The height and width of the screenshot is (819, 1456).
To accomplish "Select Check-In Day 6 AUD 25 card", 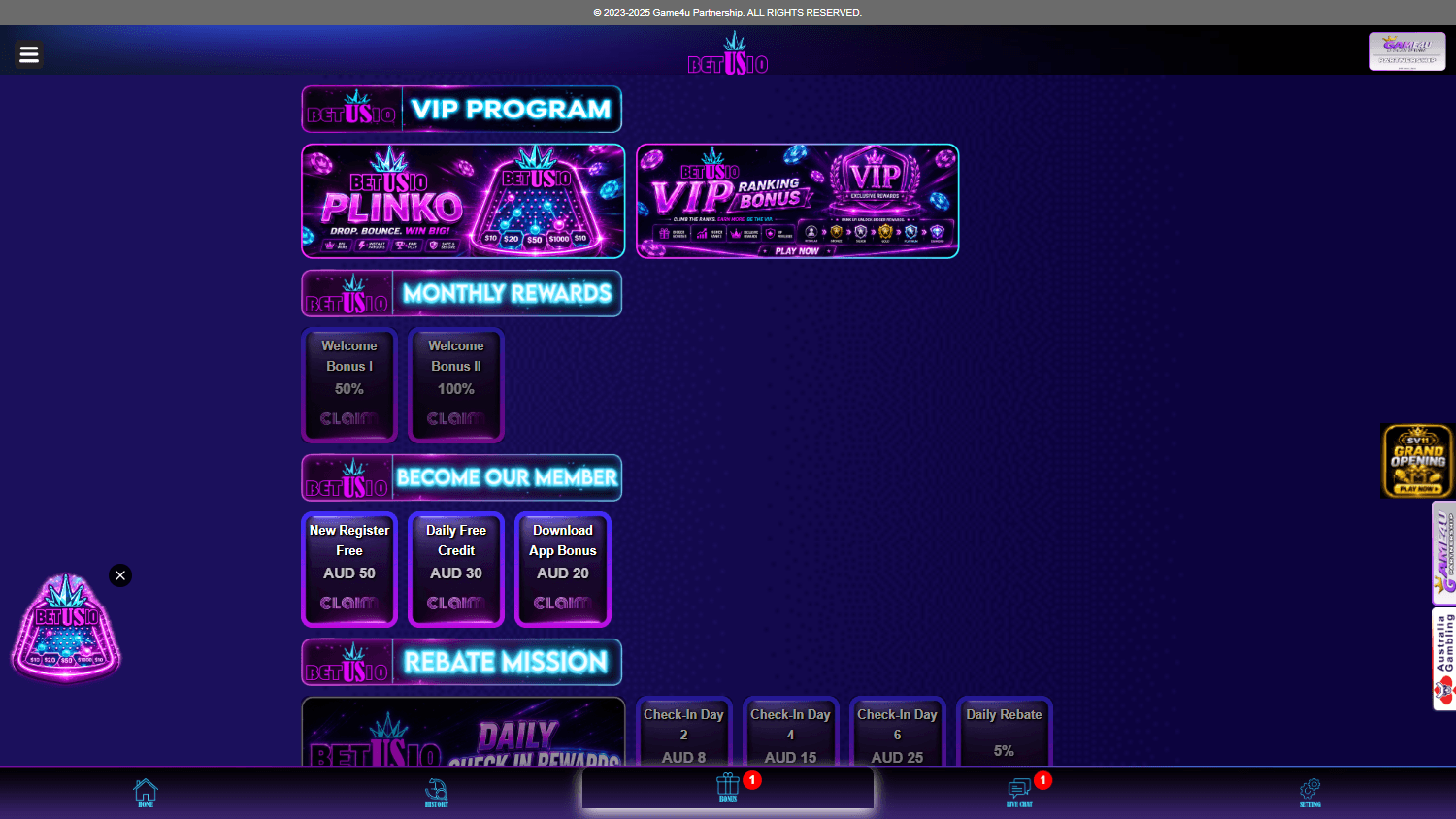I will coord(897,732).
